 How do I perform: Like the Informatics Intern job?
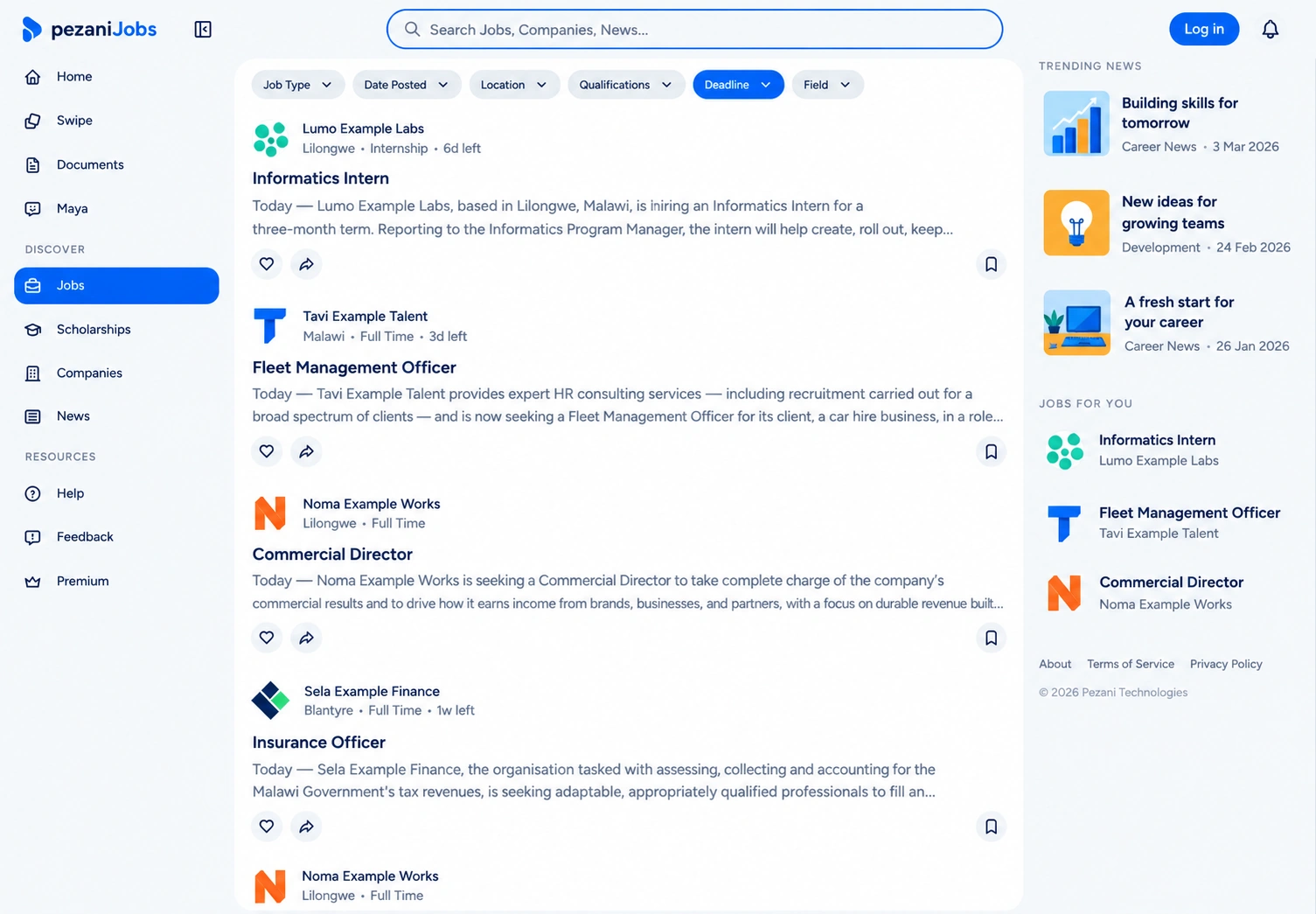pos(267,264)
